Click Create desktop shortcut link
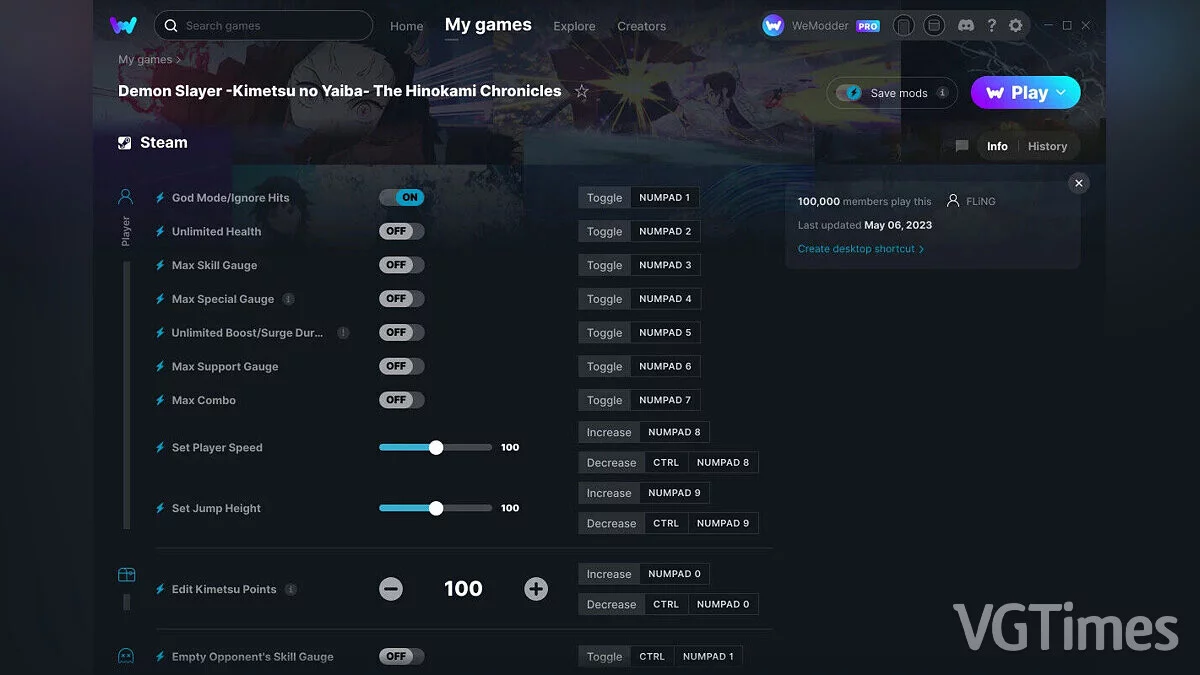The image size is (1200, 675). click(861, 249)
